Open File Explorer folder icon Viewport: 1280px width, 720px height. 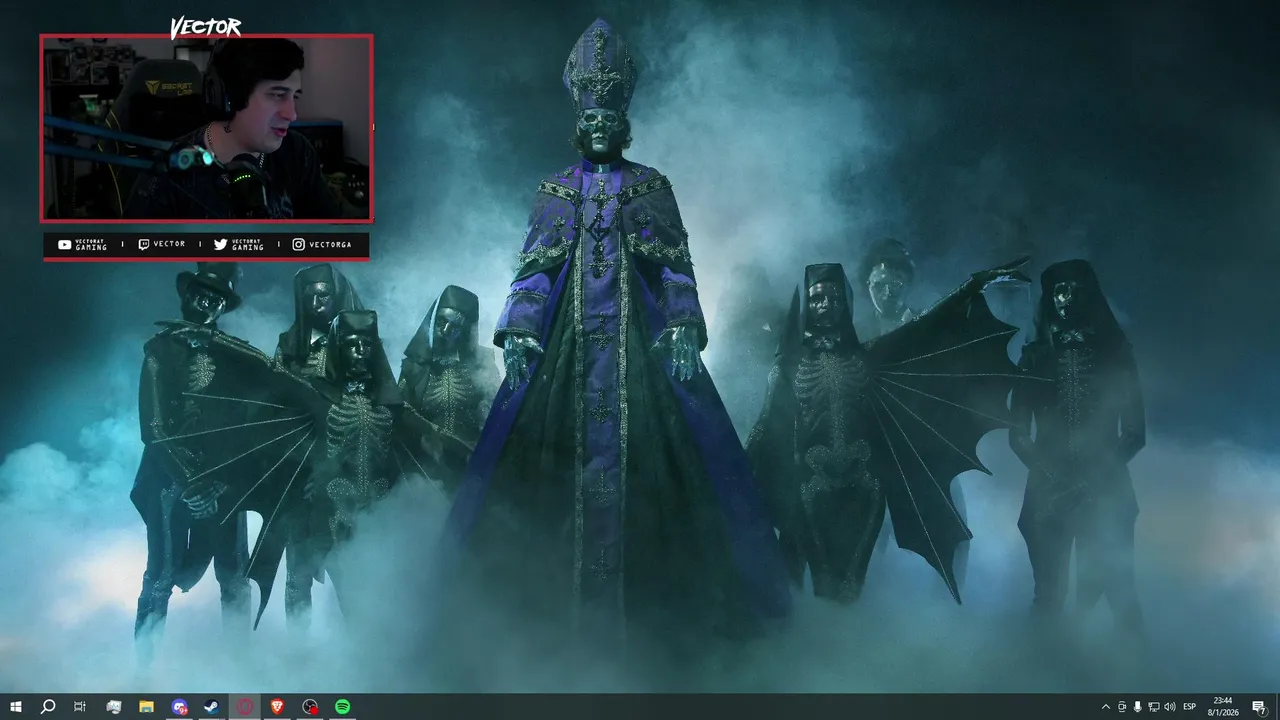pos(146,707)
